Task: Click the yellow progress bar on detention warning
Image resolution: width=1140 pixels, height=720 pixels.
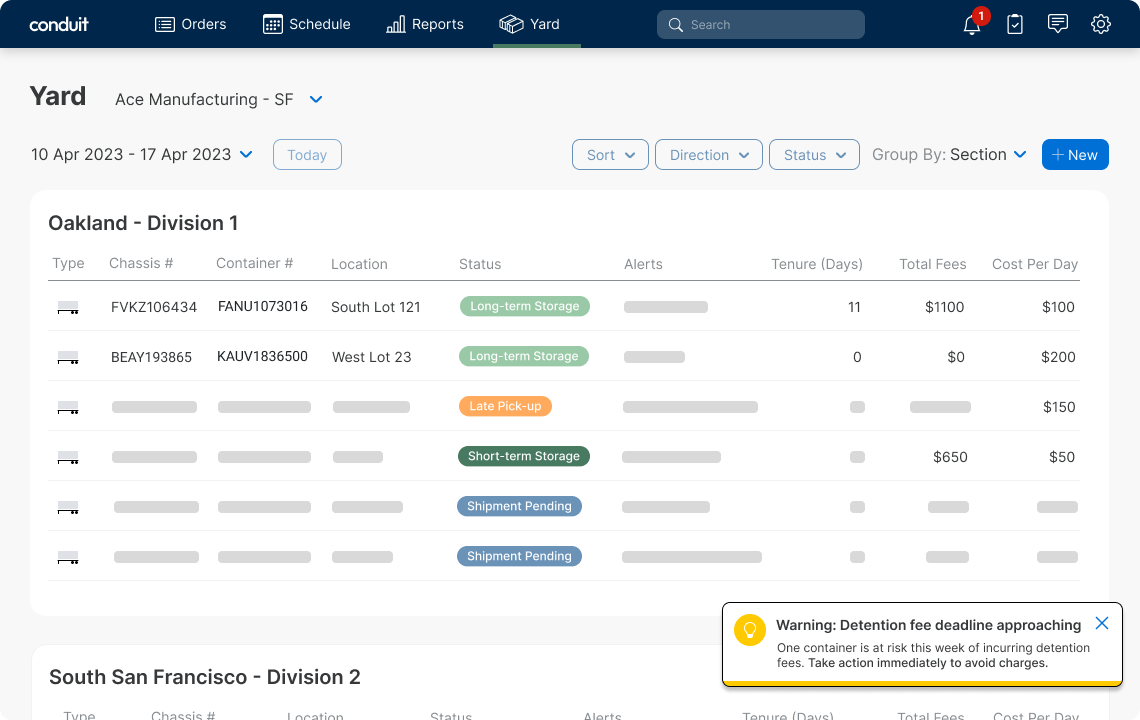Action: click(x=921, y=680)
